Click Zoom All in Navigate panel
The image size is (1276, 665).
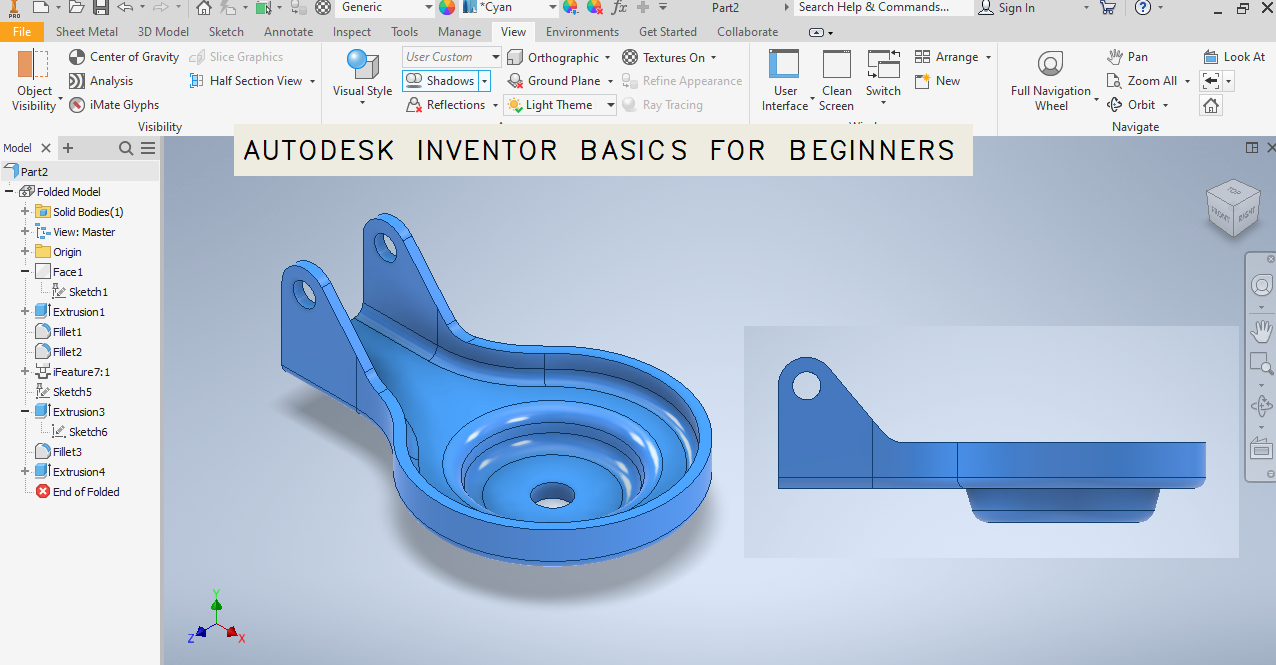(1142, 81)
